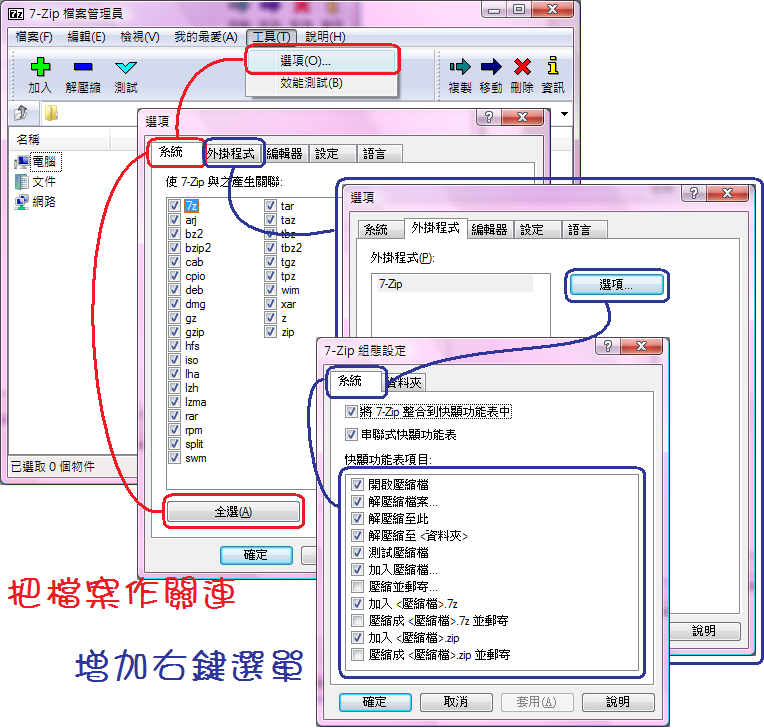The width and height of the screenshot is (764, 728).
Task: Open the address bar dropdown arrow
Action: click(x=565, y=114)
